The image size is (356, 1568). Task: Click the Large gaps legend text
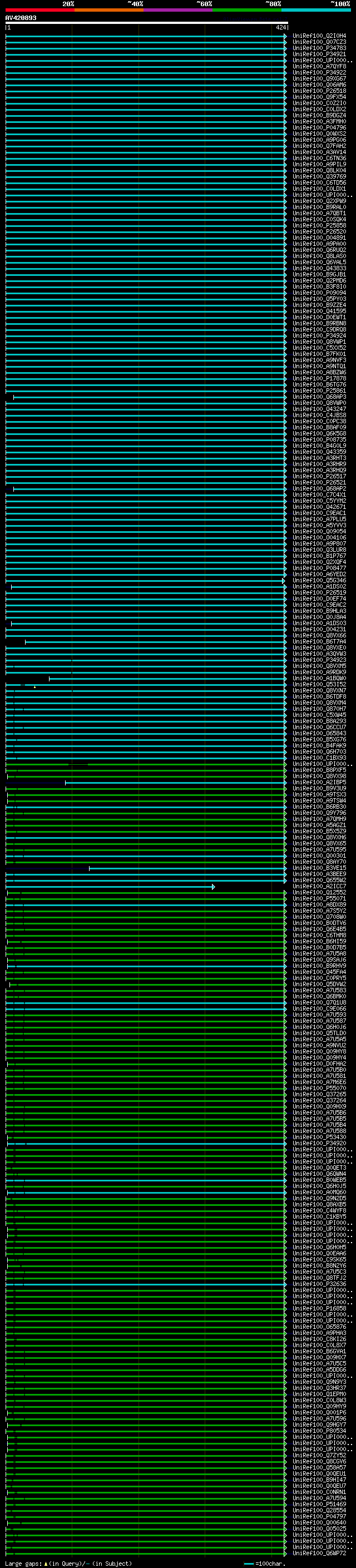pos(68,1564)
